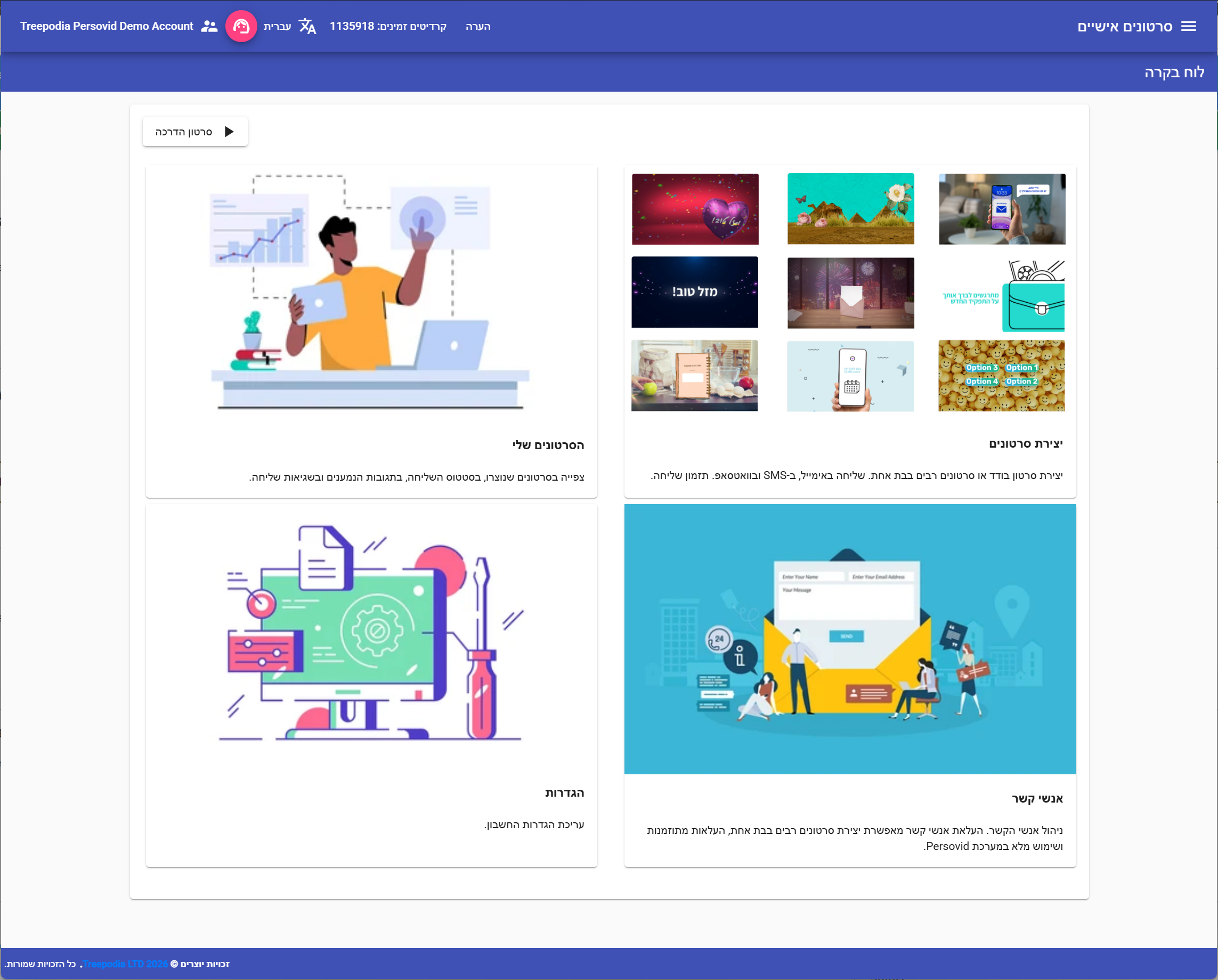The height and width of the screenshot is (980, 1218).
Task: Click the הערה menu item
Action: [478, 27]
